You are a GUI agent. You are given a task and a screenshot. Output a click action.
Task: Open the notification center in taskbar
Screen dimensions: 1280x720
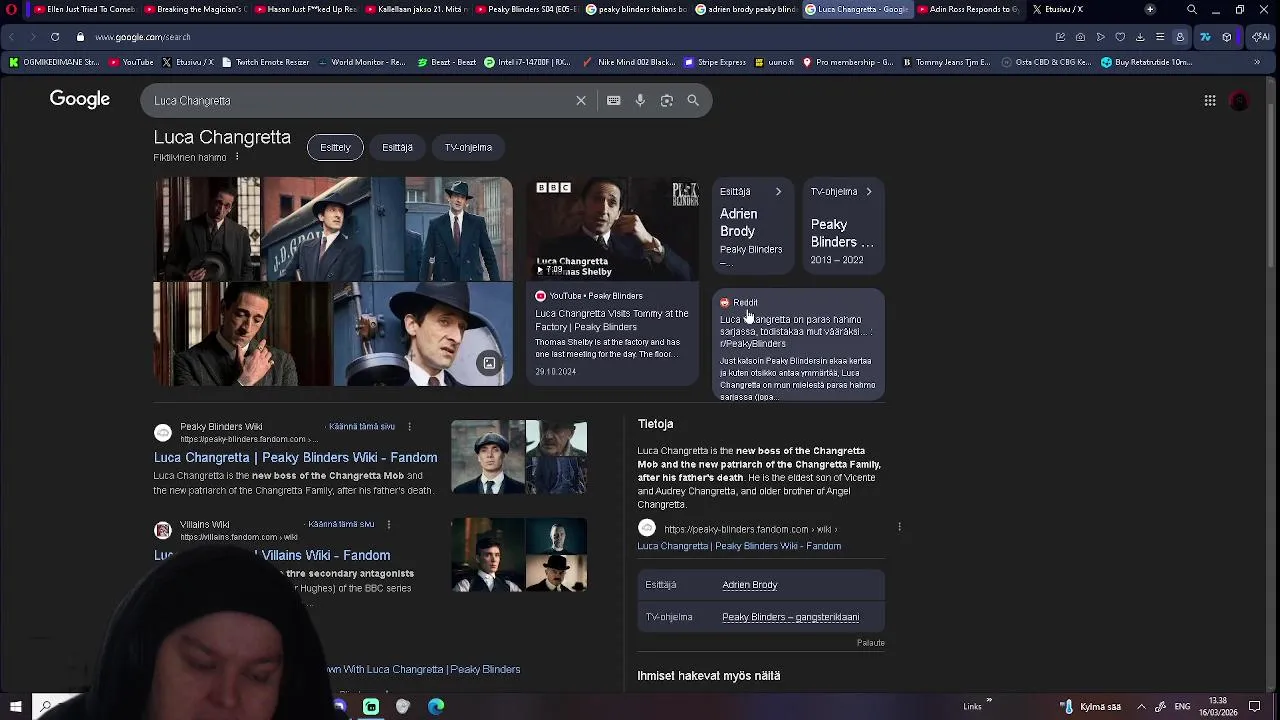click(x=1255, y=706)
